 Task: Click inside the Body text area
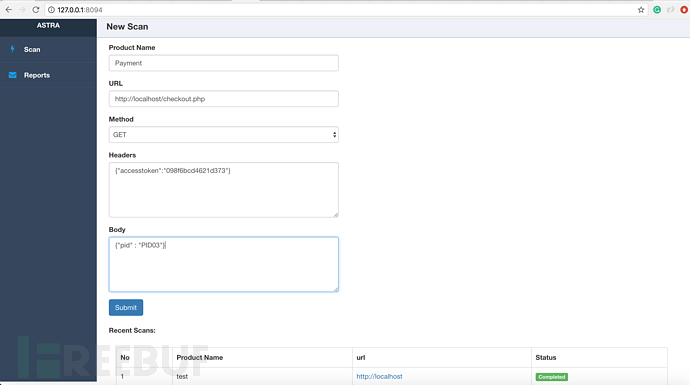tap(224, 264)
